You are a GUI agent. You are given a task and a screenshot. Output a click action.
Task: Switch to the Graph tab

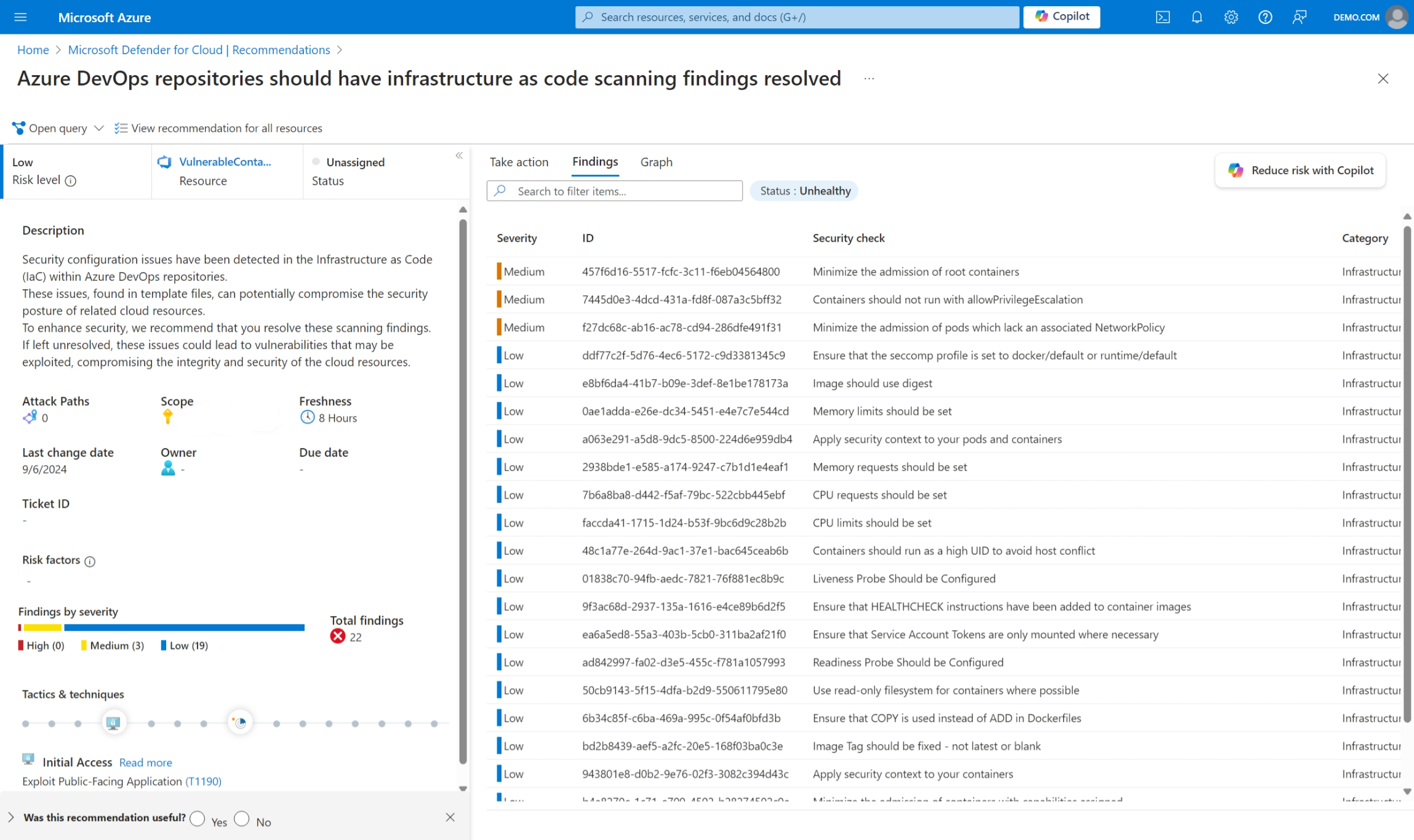click(657, 162)
